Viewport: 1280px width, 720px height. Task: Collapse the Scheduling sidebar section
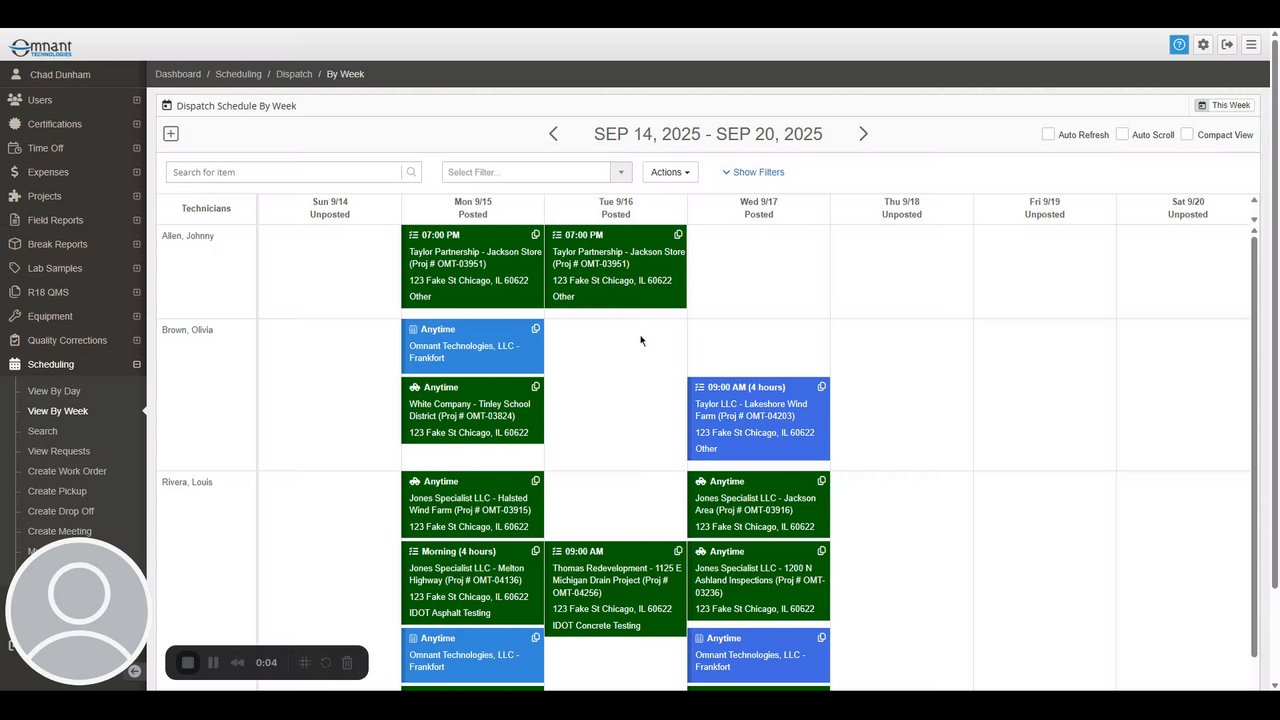click(136, 364)
